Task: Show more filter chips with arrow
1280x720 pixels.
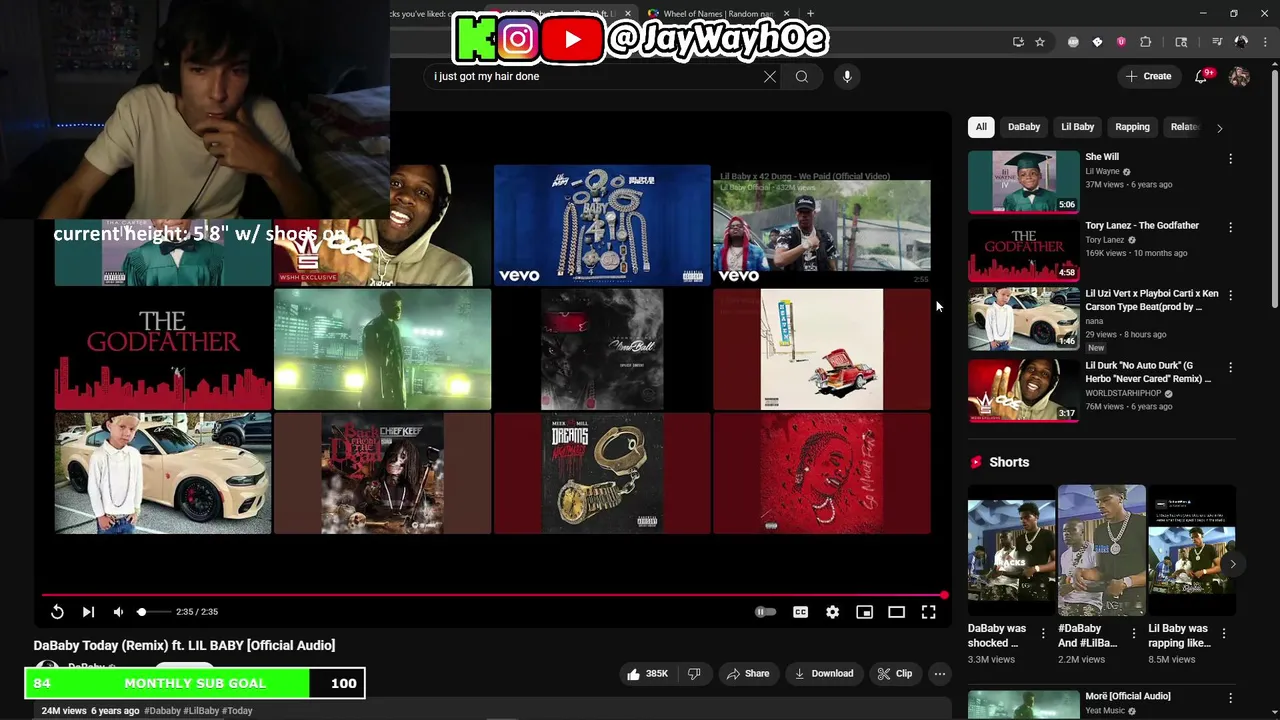Action: click(x=1219, y=128)
